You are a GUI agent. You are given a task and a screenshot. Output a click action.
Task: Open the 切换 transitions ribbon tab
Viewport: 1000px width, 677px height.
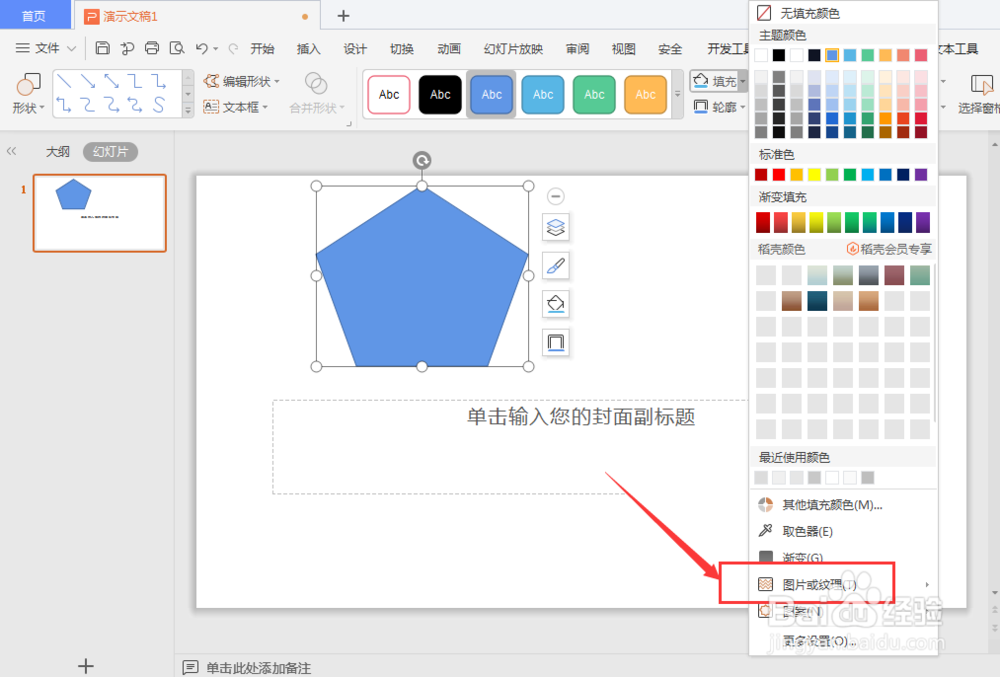tap(402, 49)
